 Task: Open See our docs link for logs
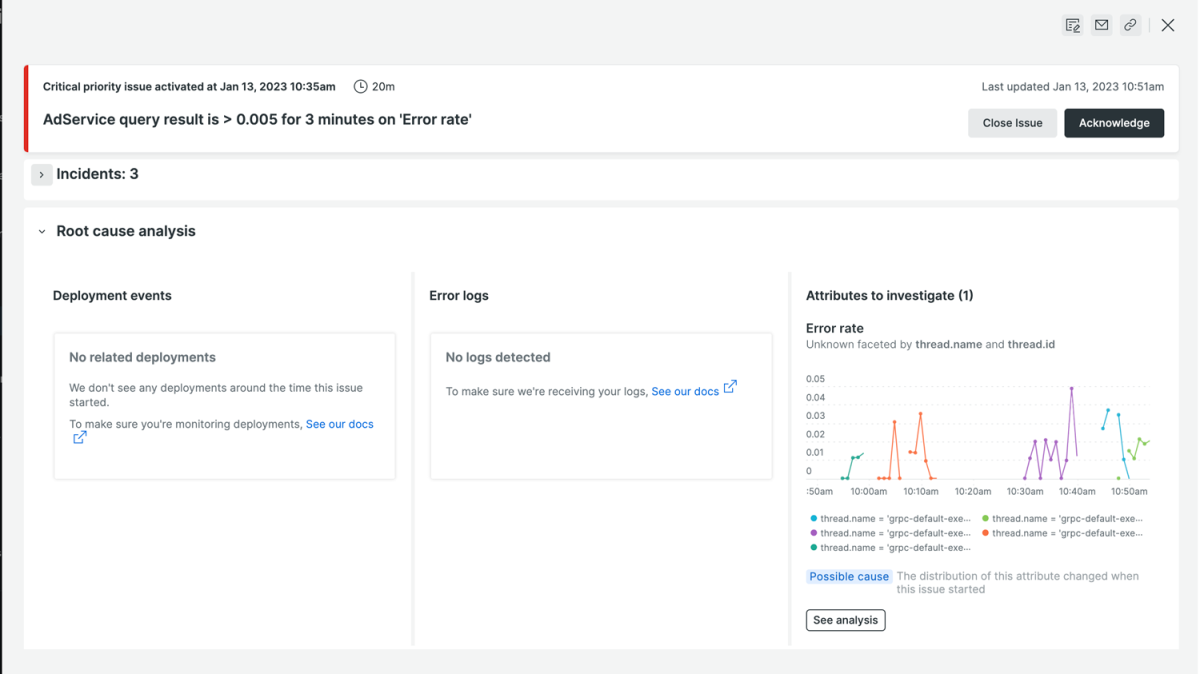coord(685,391)
